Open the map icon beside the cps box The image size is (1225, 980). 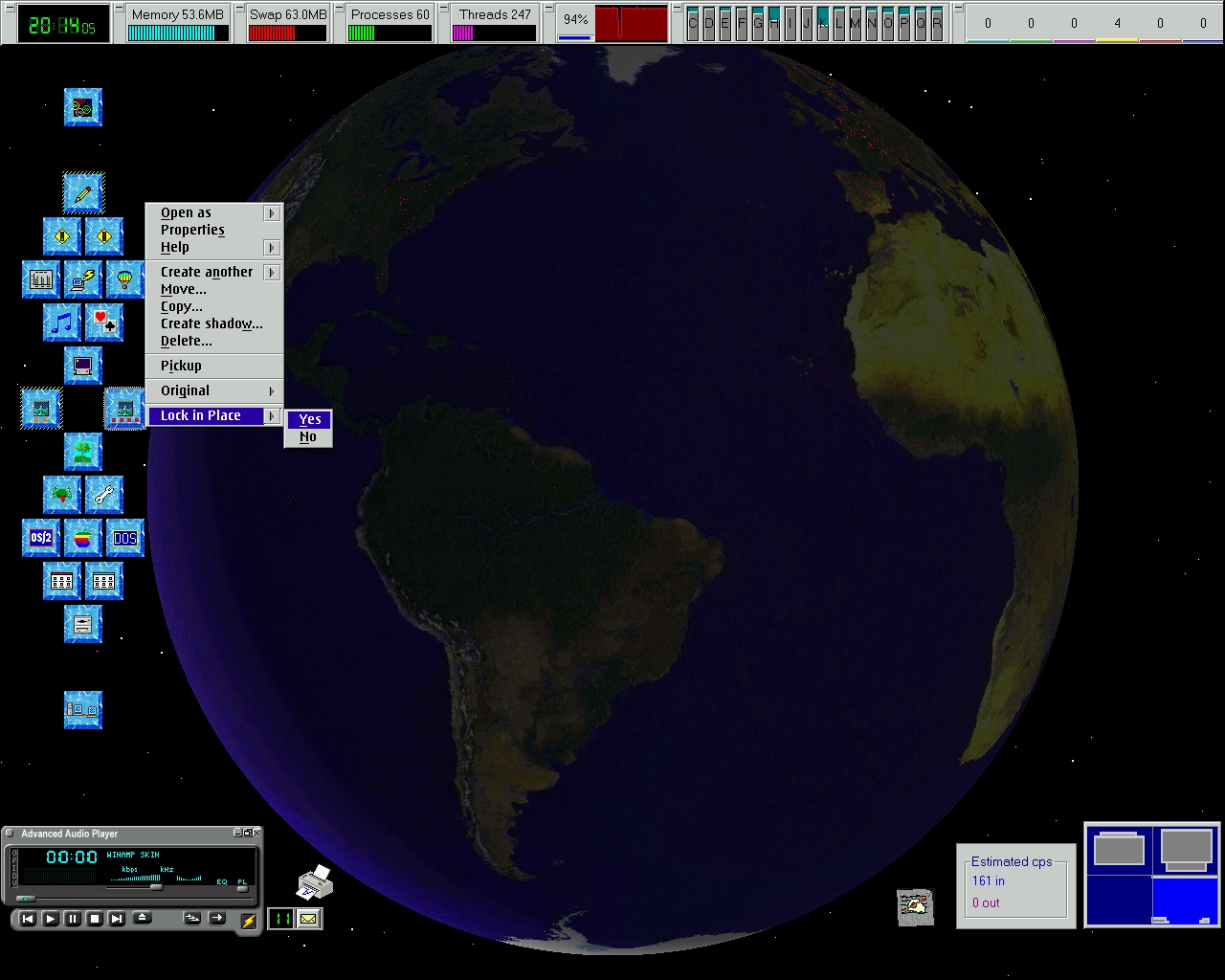915,906
